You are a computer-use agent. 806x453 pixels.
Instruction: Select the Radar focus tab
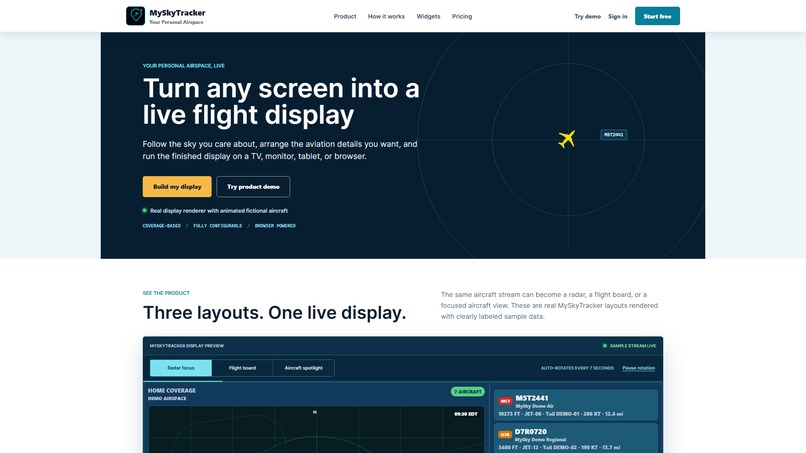click(x=181, y=368)
